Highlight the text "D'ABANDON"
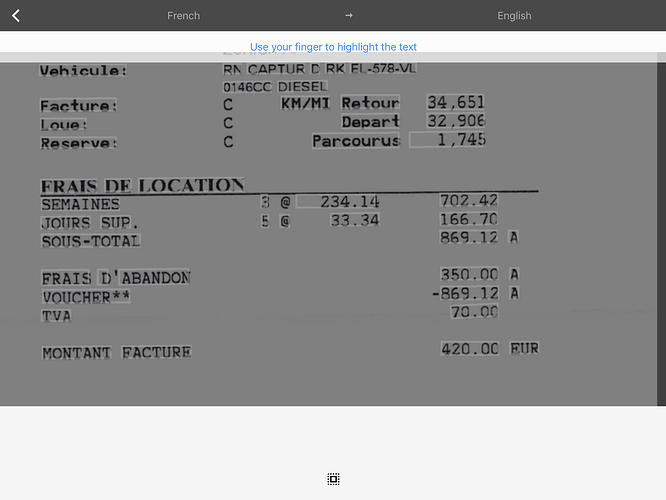This screenshot has width=666, height=500. coord(145,278)
